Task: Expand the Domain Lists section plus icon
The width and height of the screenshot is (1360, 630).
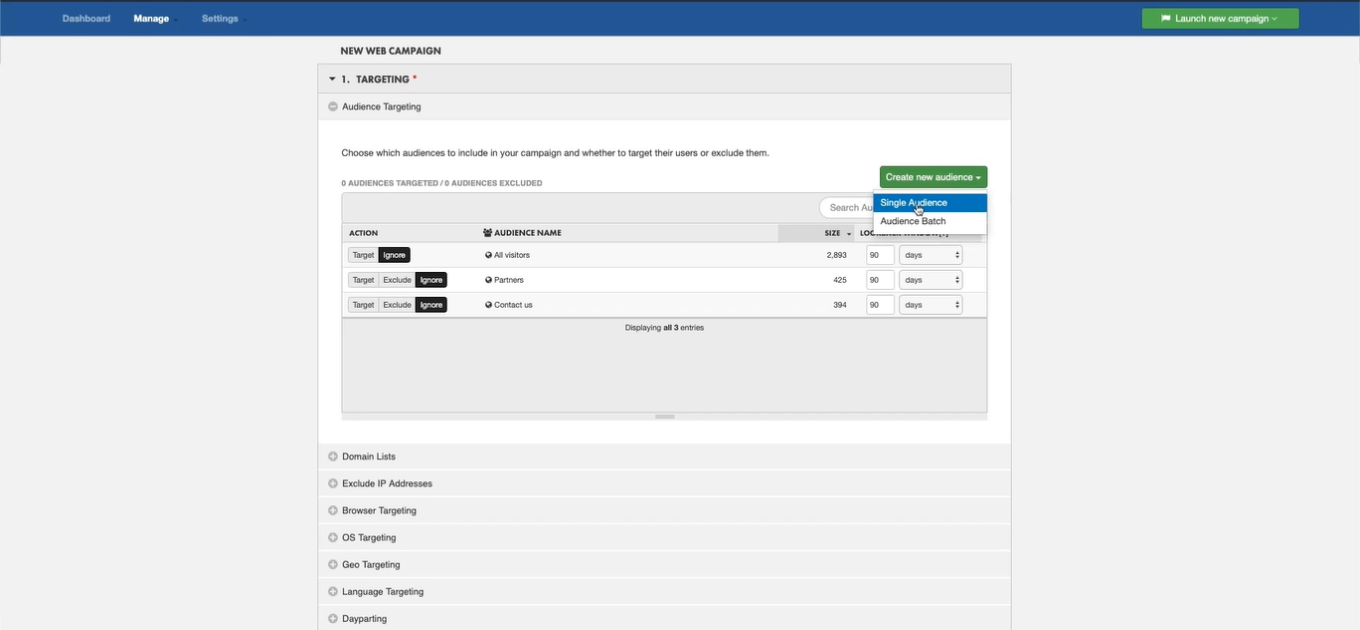Action: point(333,457)
